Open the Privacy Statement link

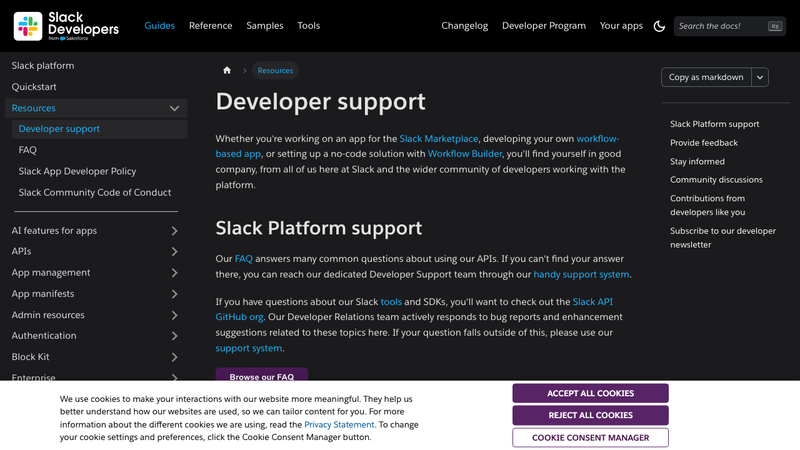click(339, 424)
